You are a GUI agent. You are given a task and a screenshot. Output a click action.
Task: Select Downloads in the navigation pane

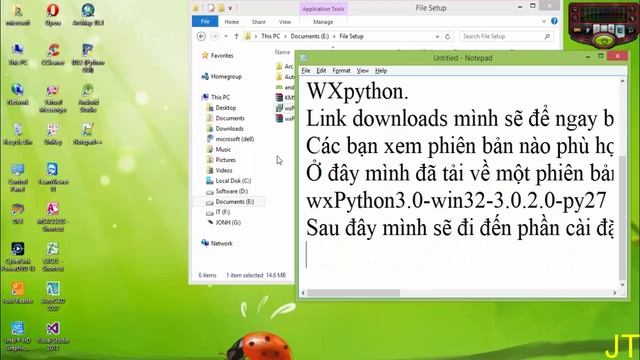tap(225, 129)
